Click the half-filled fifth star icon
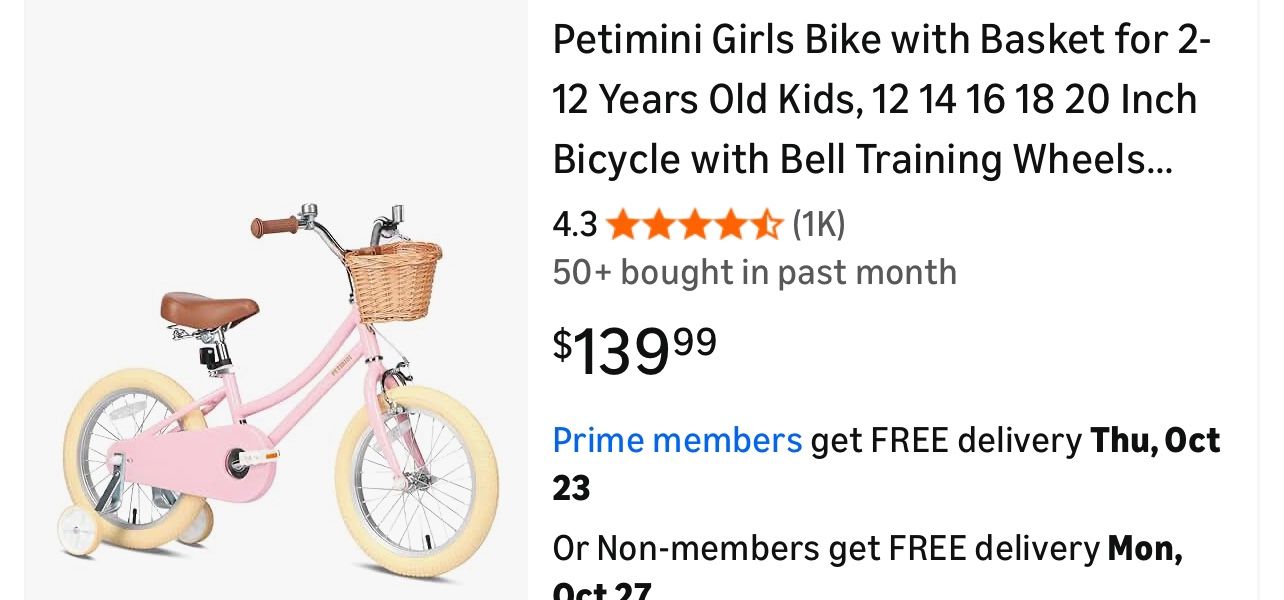The width and height of the screenshot is (1284, 600). pos(767,224)
